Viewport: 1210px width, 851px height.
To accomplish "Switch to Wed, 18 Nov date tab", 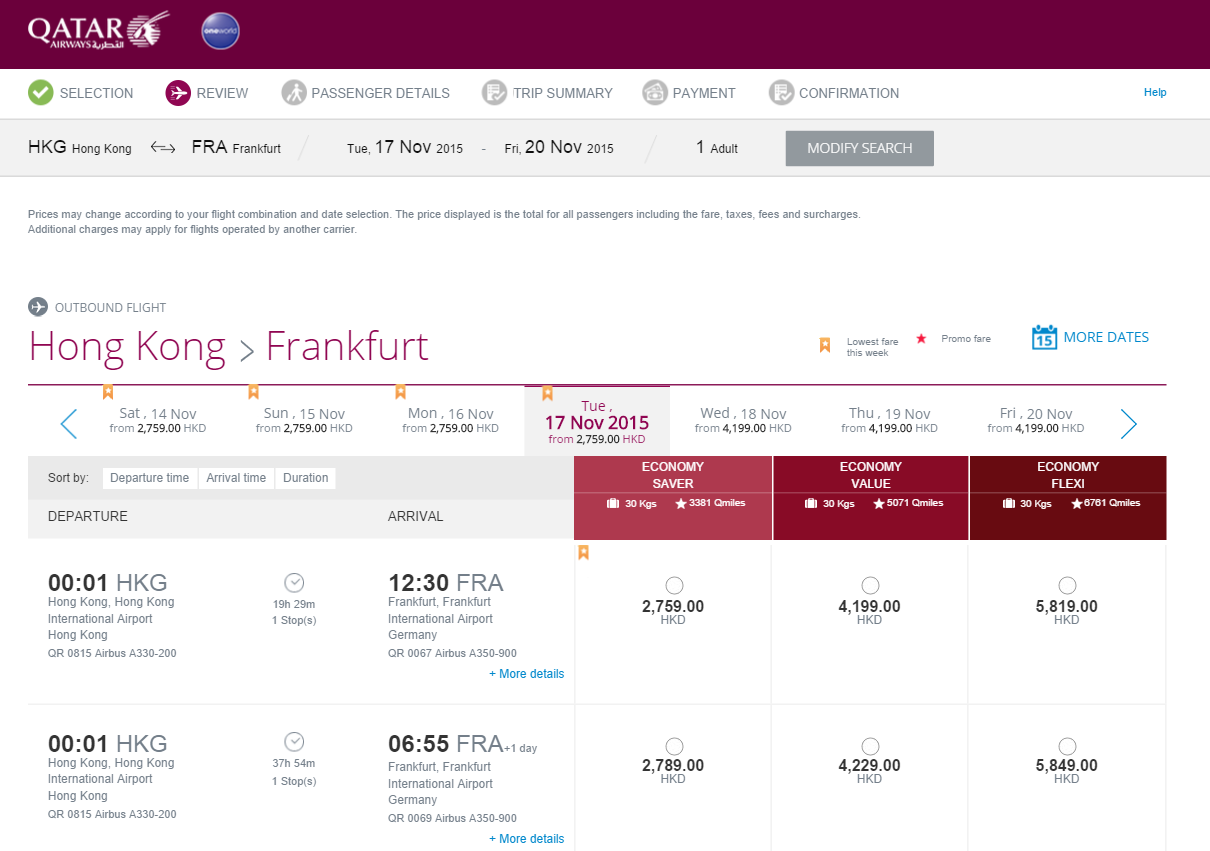I will click(x=743, y=420).
